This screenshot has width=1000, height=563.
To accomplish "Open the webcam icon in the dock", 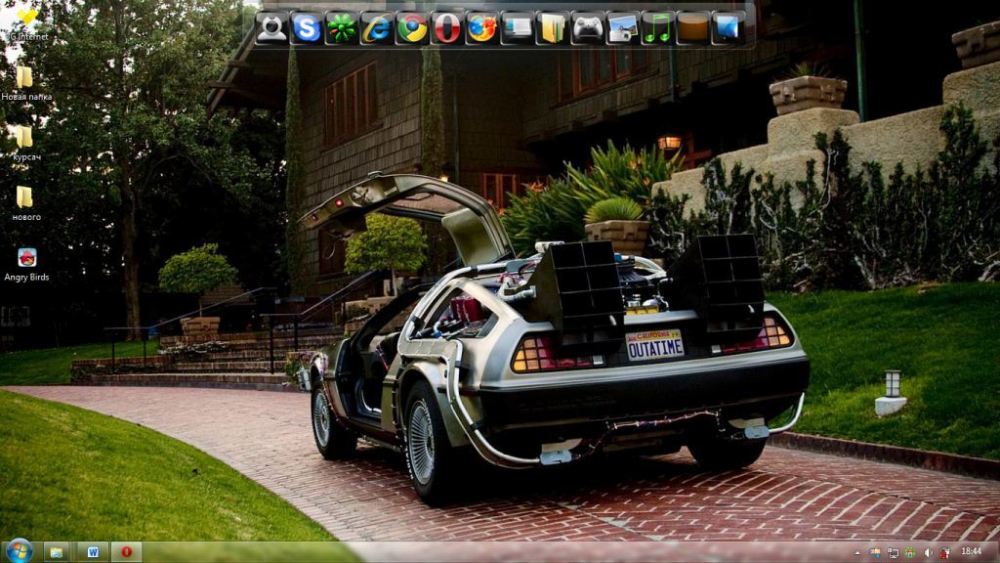I will [272, 29].
